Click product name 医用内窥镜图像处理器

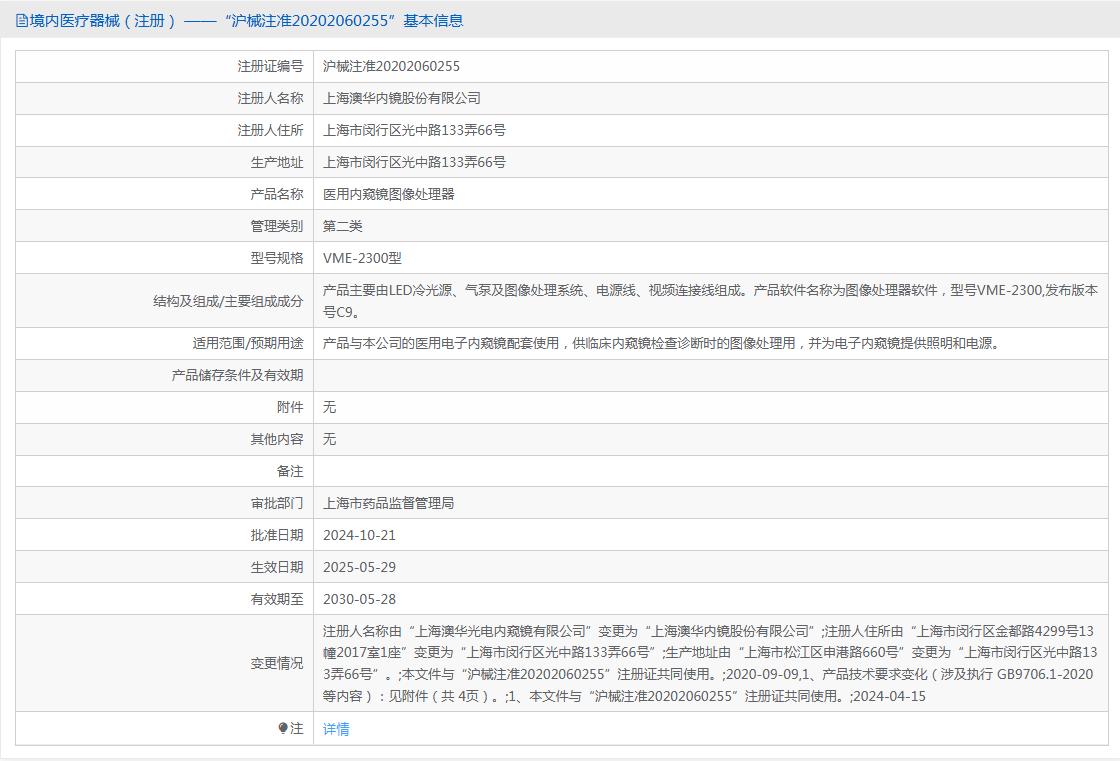[389, 194]
